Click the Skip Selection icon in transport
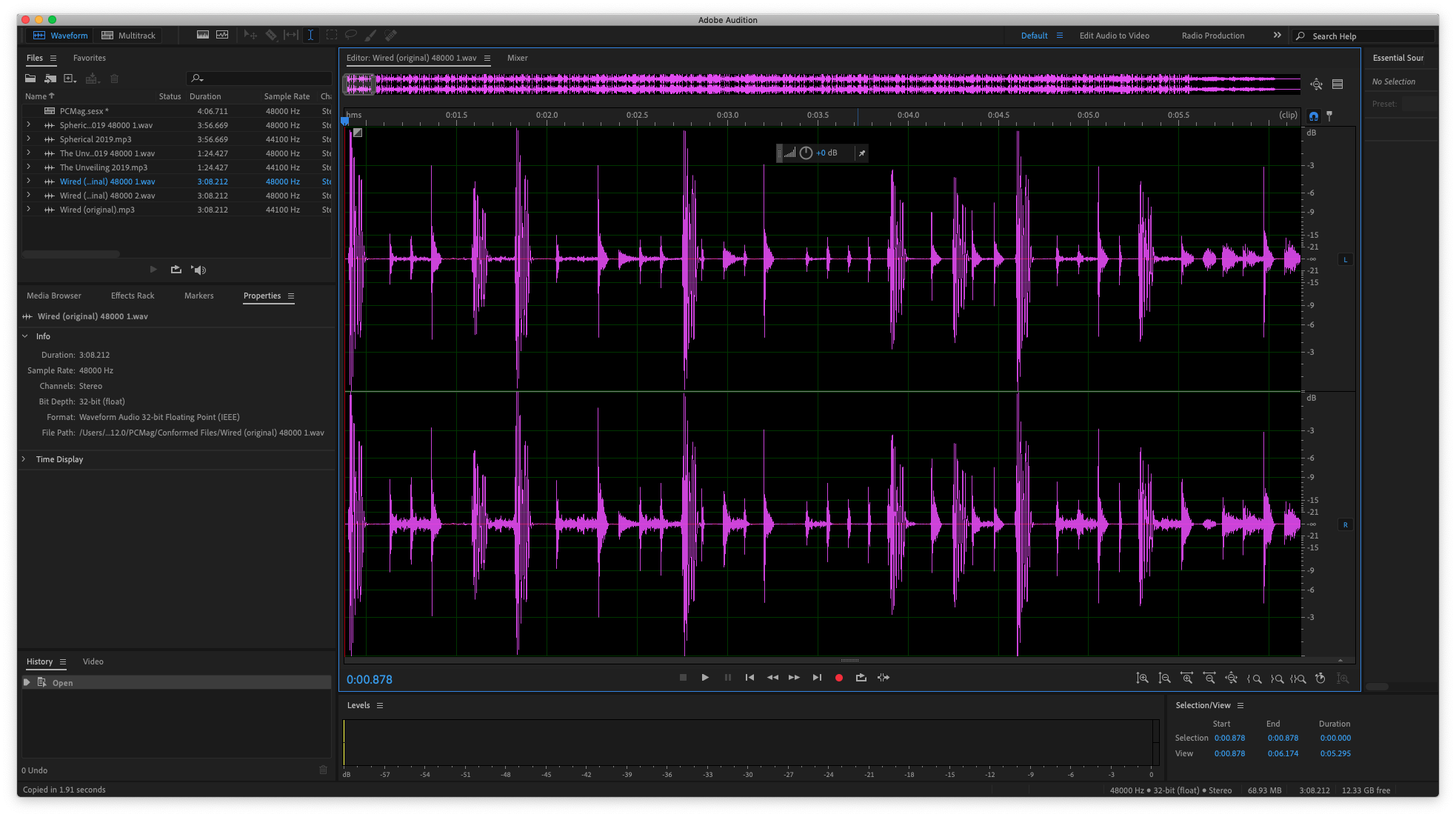Screen dimensions: 1456x817 884,678
